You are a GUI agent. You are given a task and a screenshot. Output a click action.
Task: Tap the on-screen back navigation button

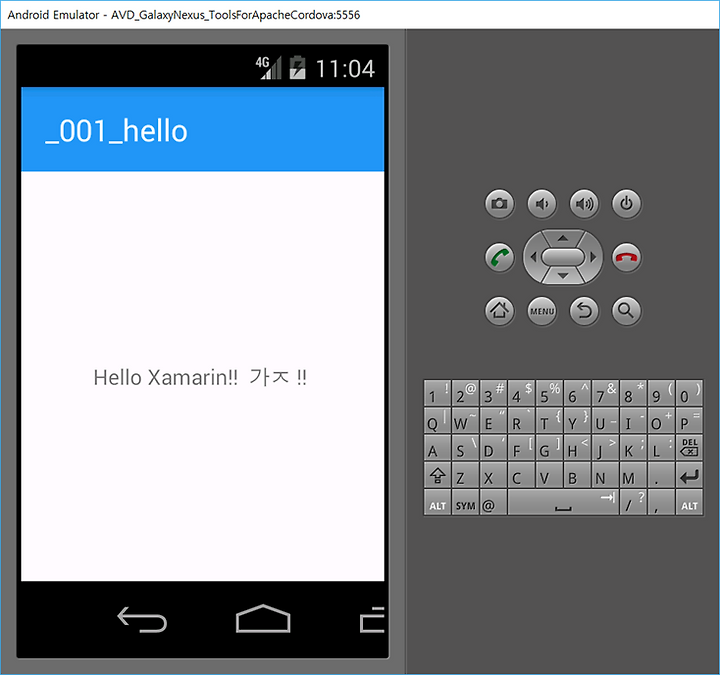pyautogui.click(x=142, y=619)
